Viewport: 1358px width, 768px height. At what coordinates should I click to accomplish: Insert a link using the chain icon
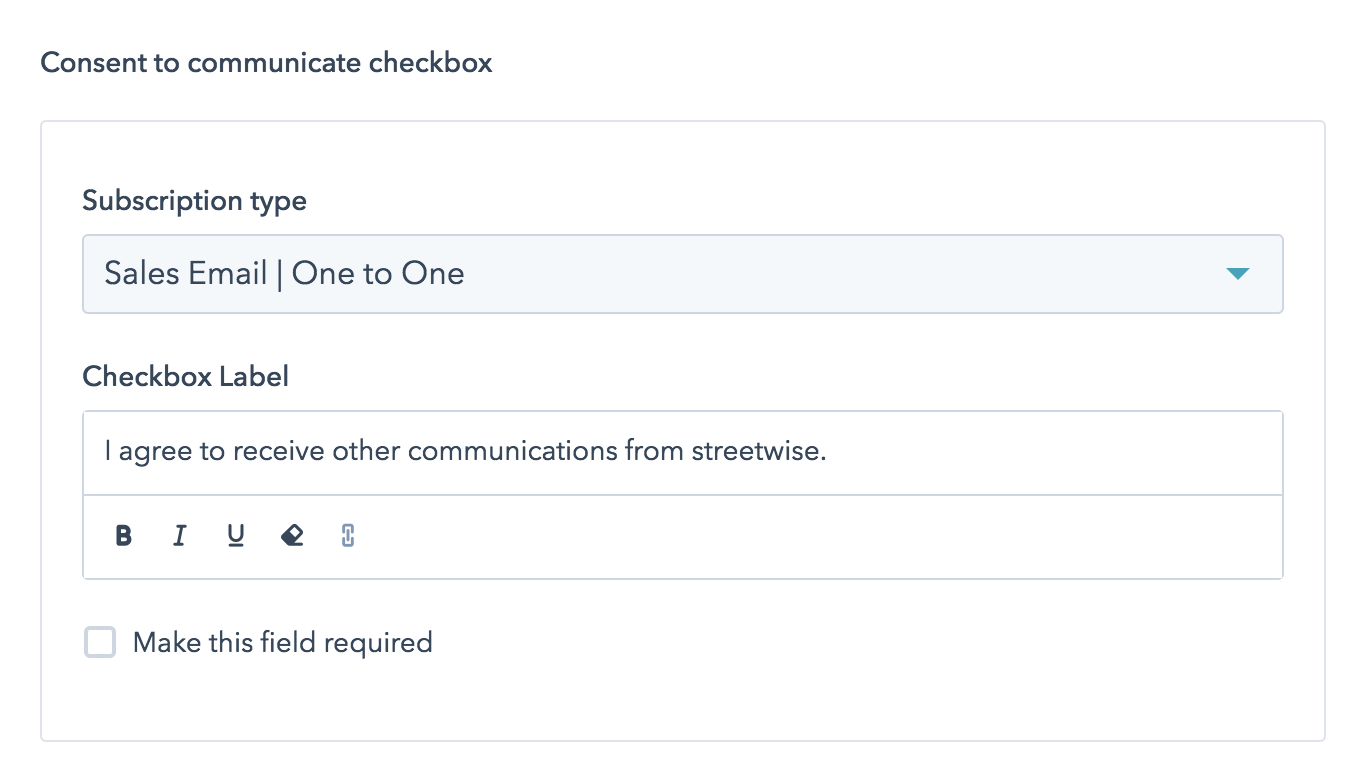point(348,536)
